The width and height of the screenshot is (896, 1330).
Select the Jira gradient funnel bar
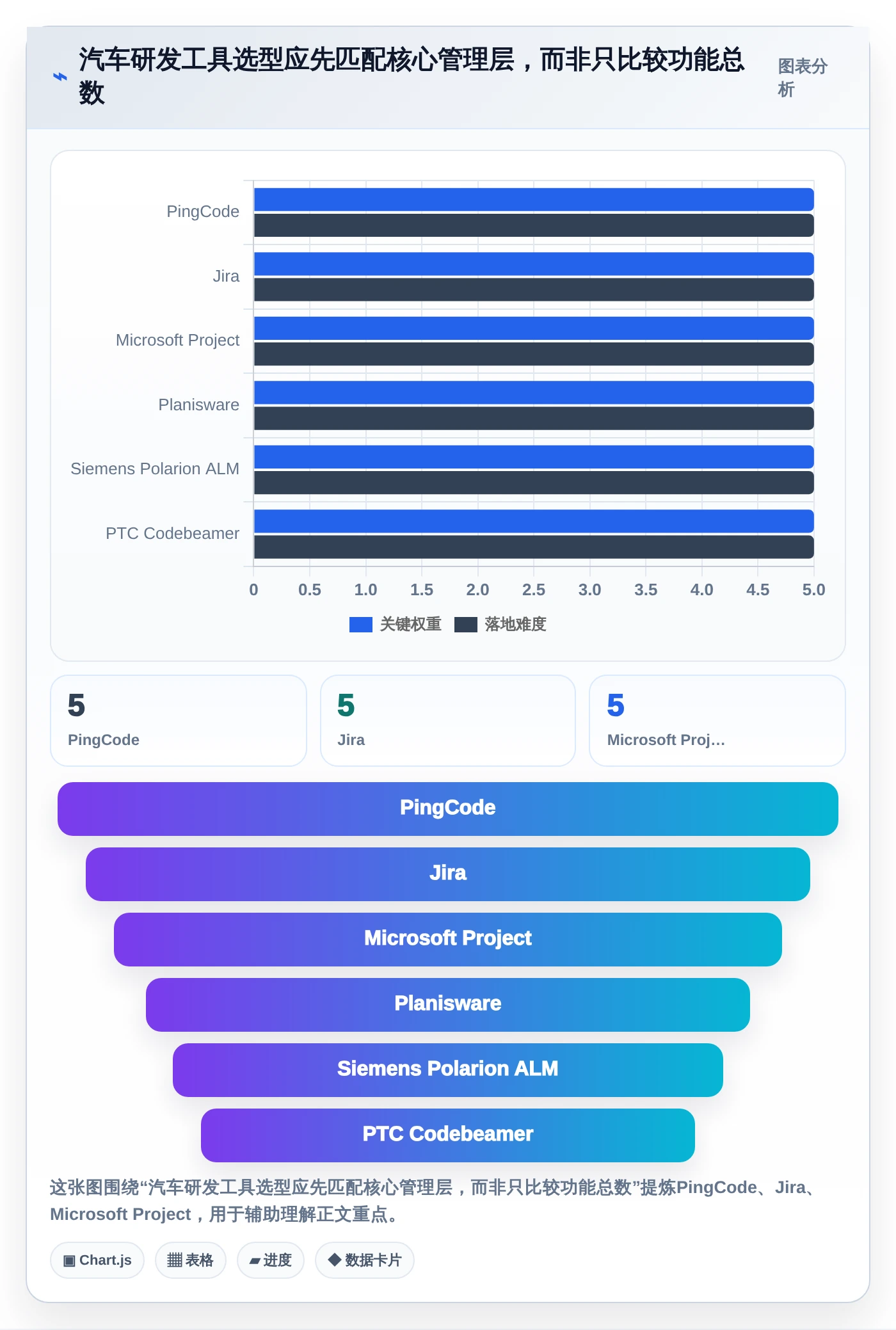[448, 874]
